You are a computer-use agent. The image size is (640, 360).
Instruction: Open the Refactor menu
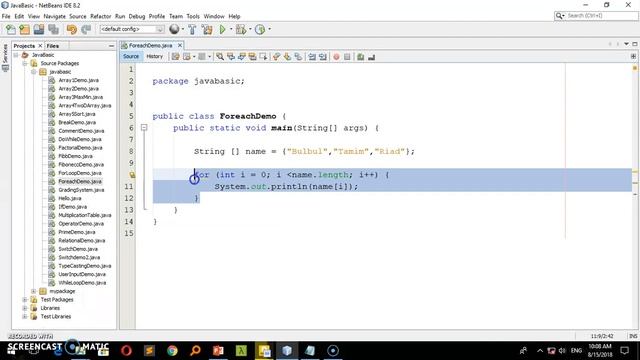[100, 16]
